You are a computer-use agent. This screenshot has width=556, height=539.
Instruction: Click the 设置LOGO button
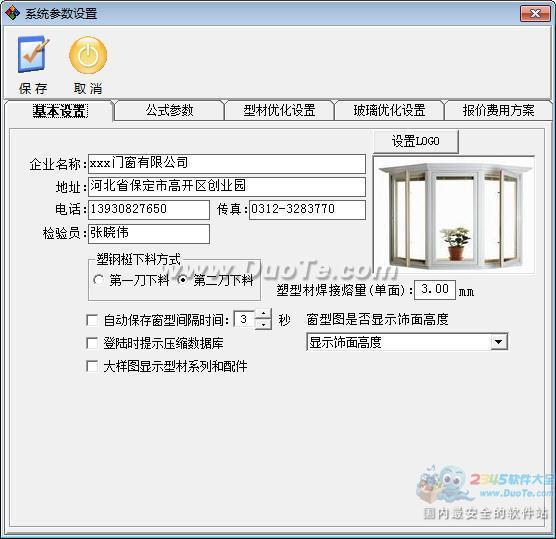point(416,141)
